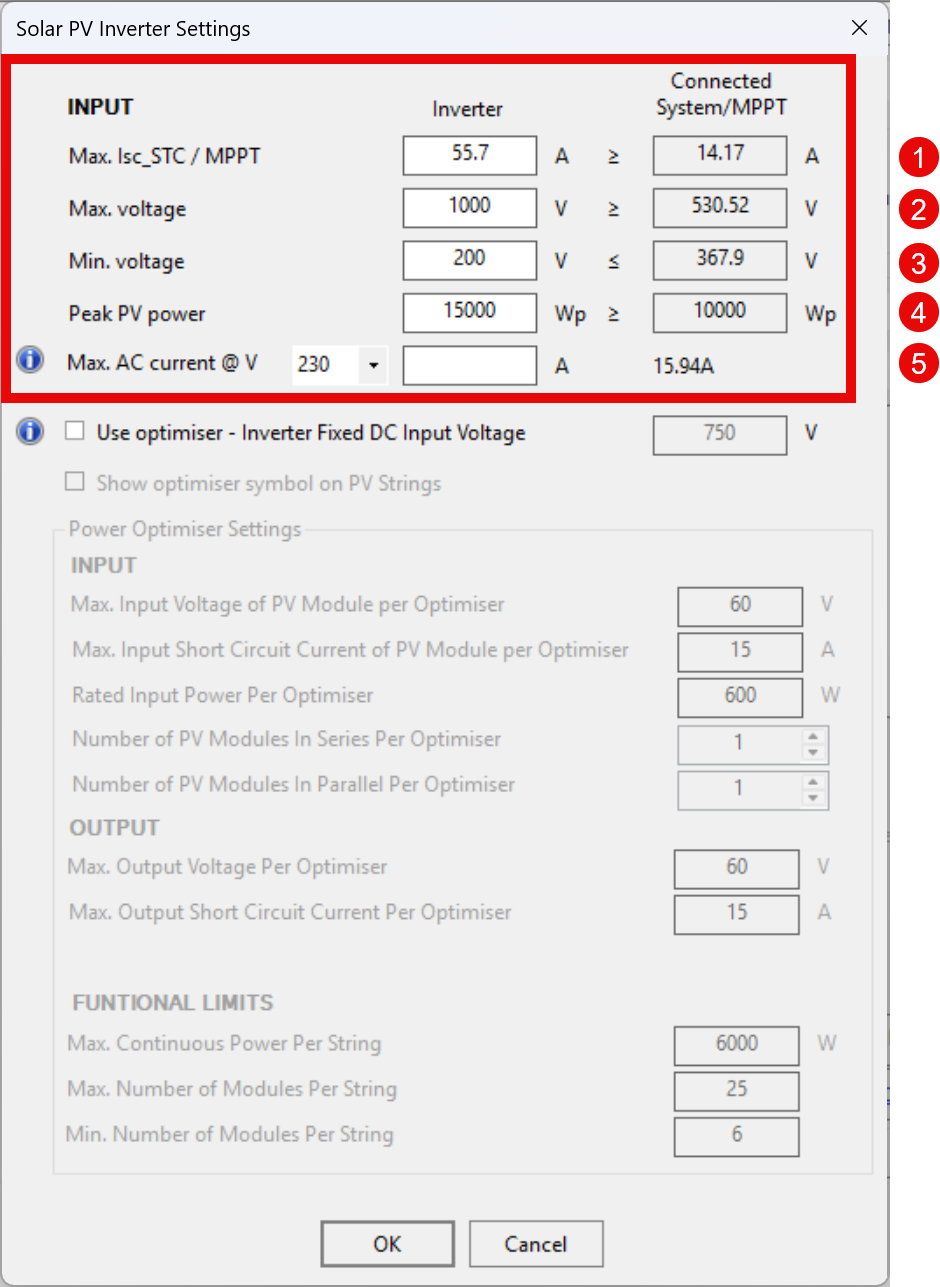This screenshot has width=940, height=1287.
Task: Toggle Show optimiser symbol on PV Strings
Action: pyautogui.click(x=75, y=483)
